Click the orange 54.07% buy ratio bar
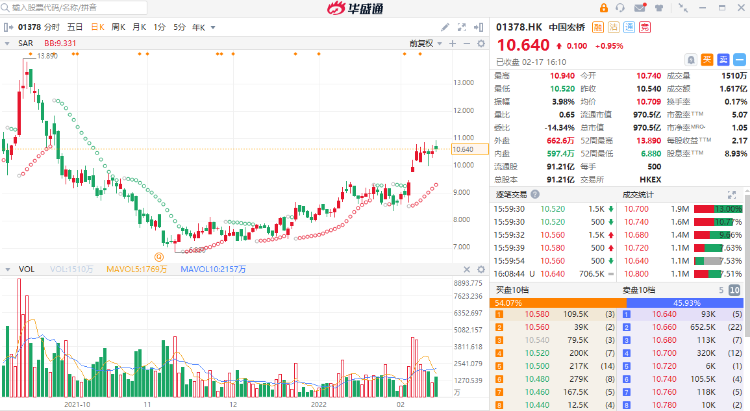The image size is (750, 411). 558,303
